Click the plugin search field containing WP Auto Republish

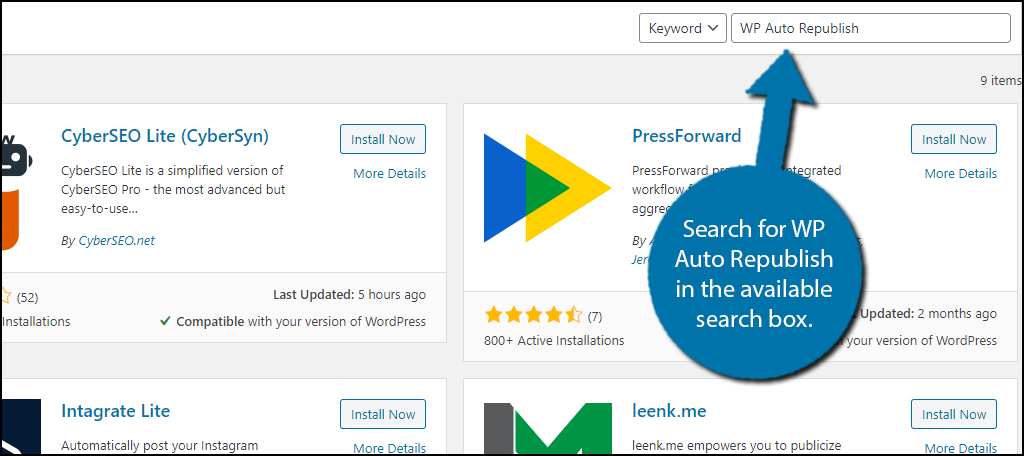pos(871,29)
